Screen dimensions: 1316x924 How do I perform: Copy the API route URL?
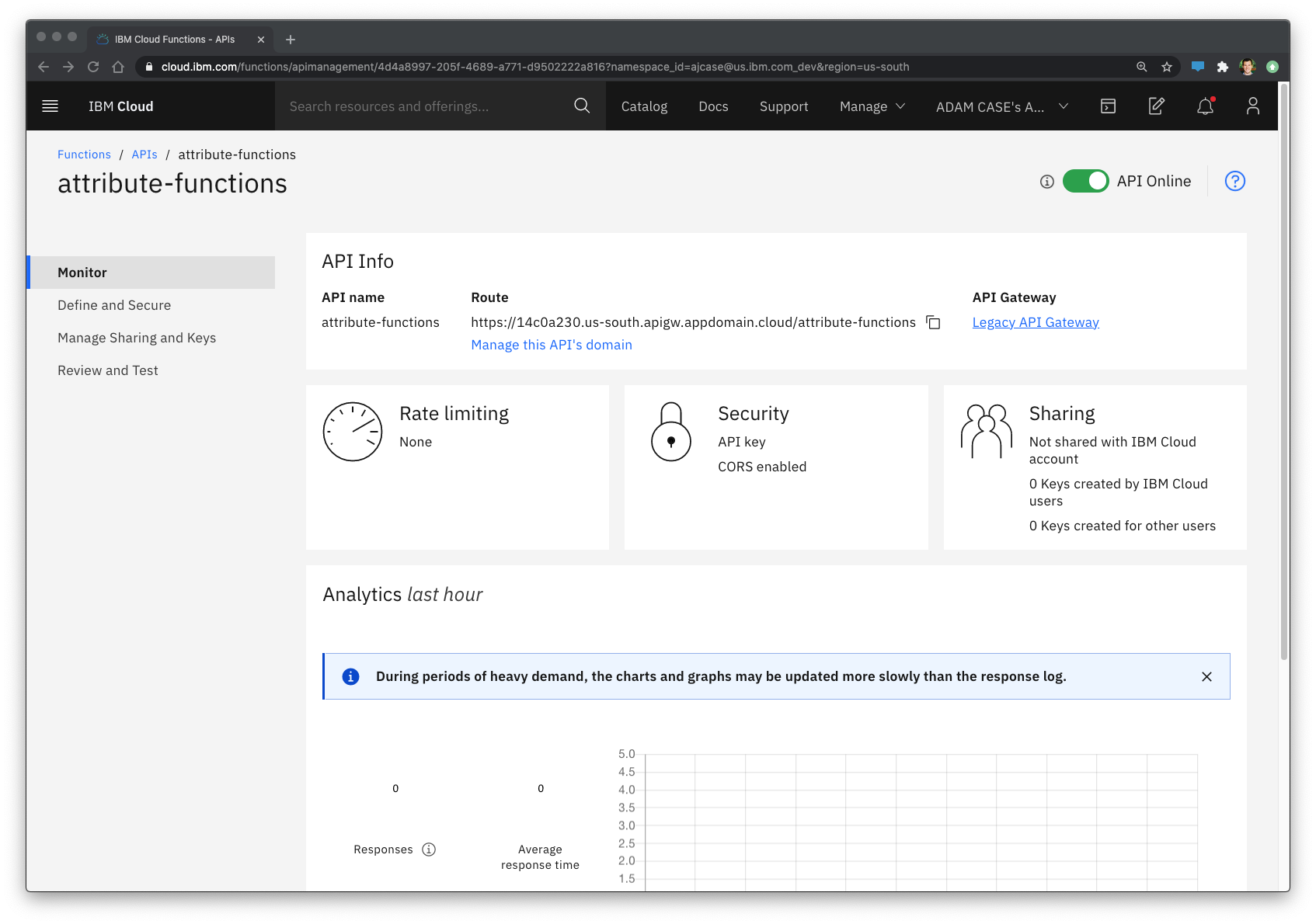(934, 323)
